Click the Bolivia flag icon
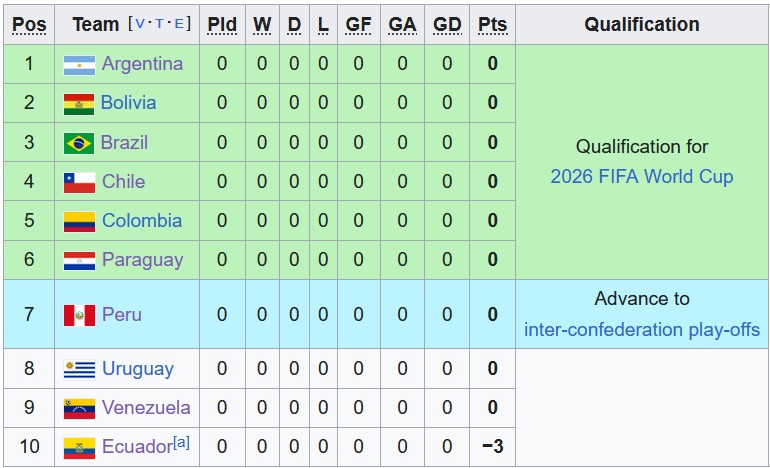 (79, 104)
